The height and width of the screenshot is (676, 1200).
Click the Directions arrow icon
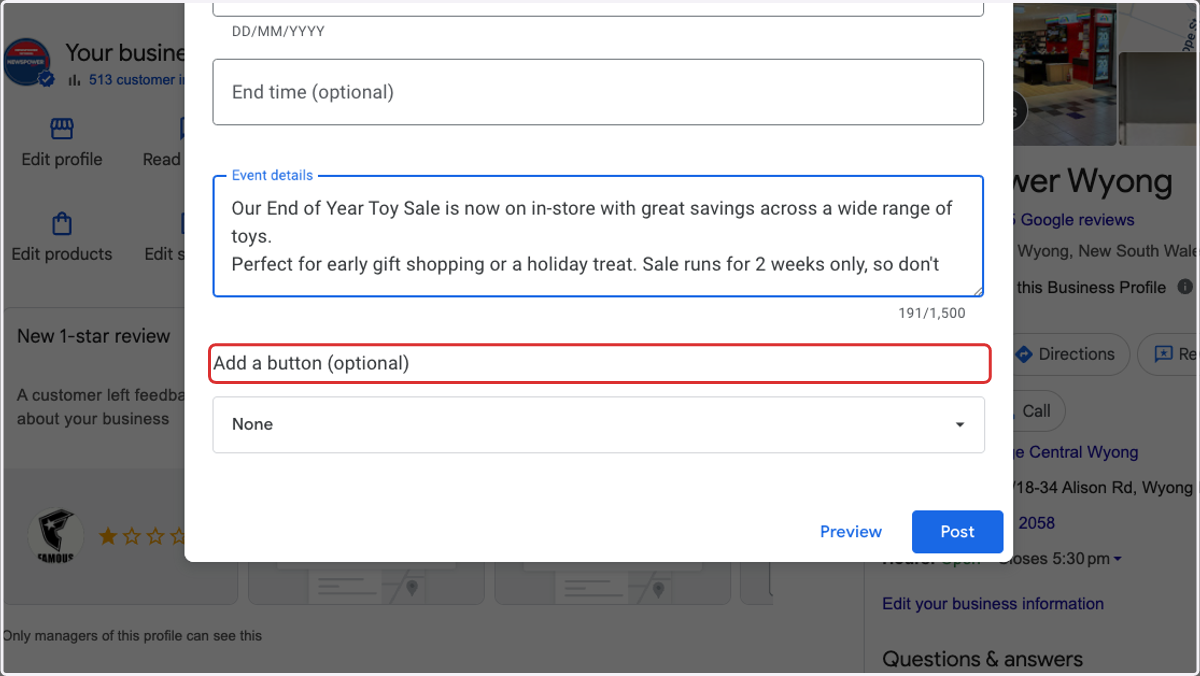(1023, 354)
